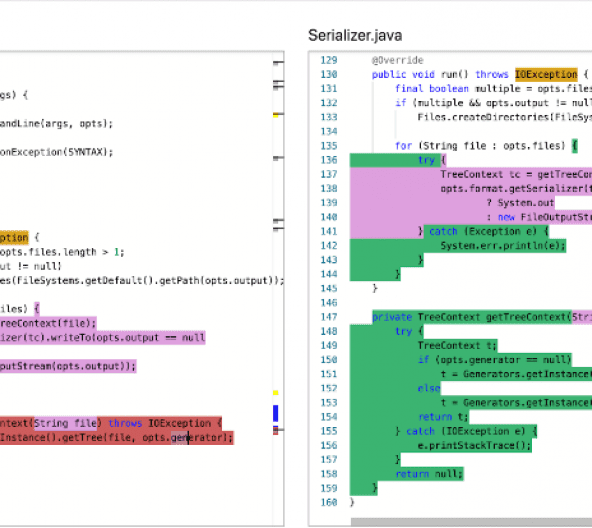Image resolution: width=592 pixels, height=528 pixels.
Task: Click 'onException(SYNTAX);' in the left pane
Action: (x=56, y=152)
